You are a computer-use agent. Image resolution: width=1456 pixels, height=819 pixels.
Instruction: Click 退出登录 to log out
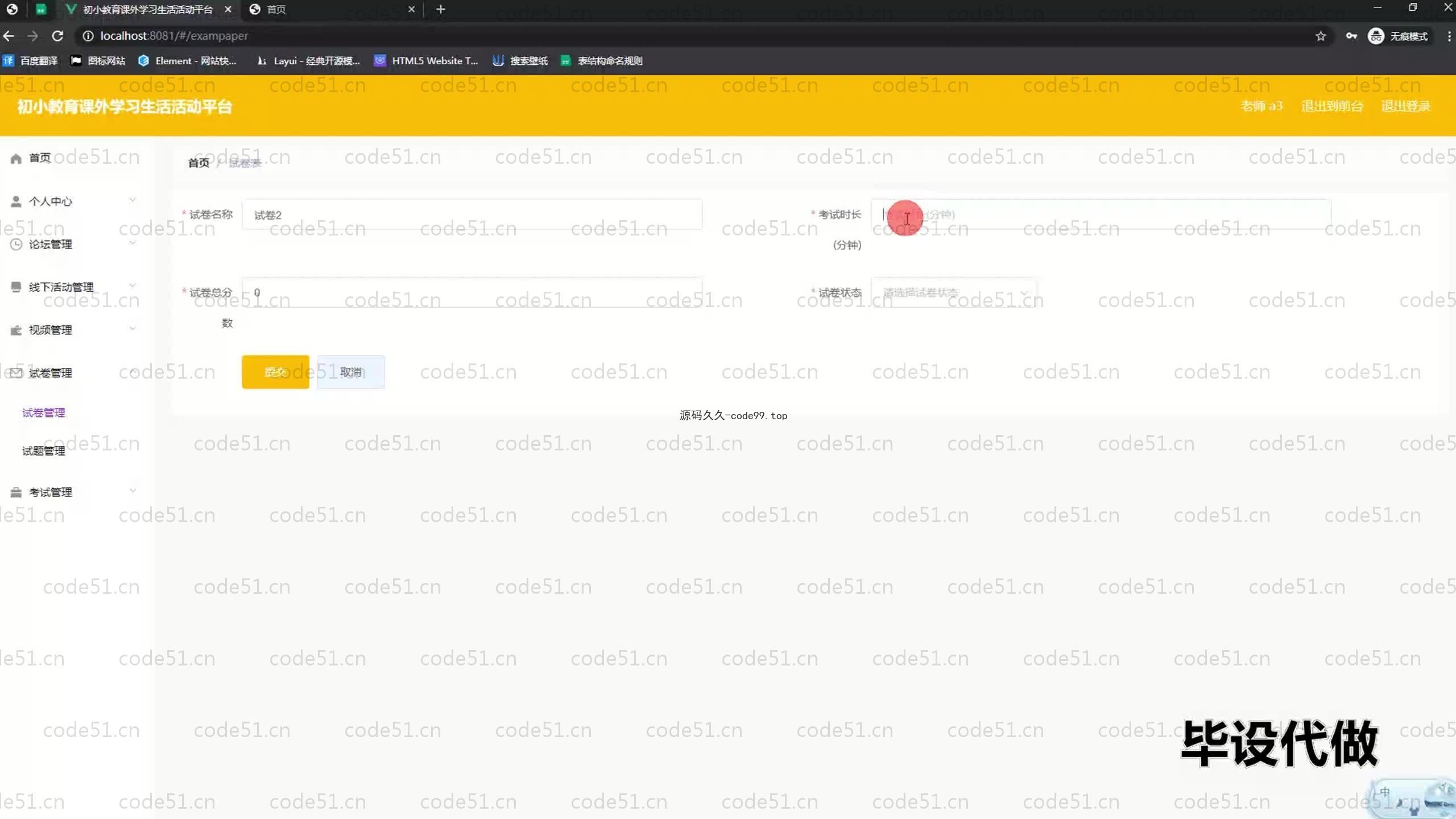click(1405, 106)
